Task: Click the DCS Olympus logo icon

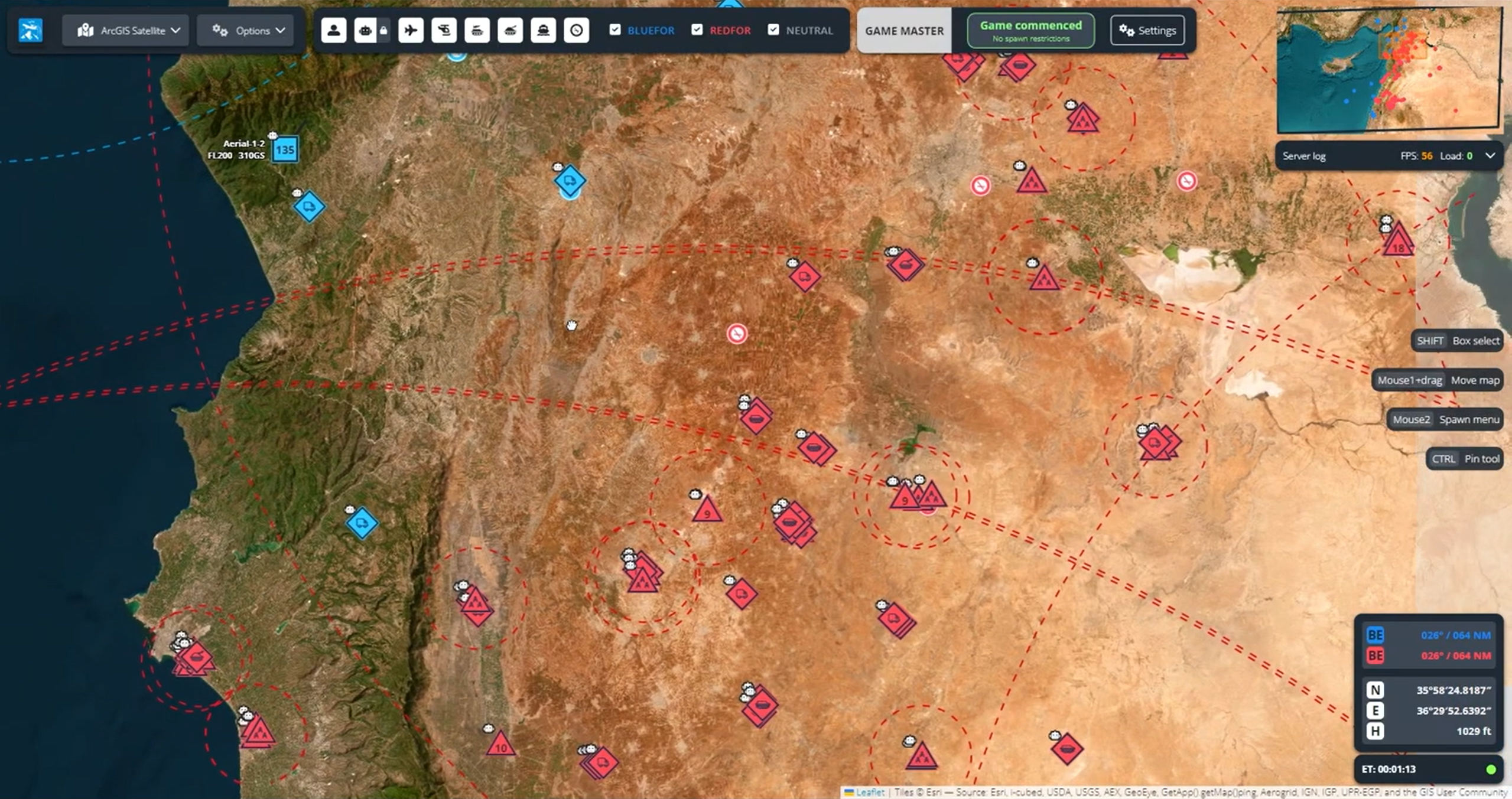Action: [30, 30]
